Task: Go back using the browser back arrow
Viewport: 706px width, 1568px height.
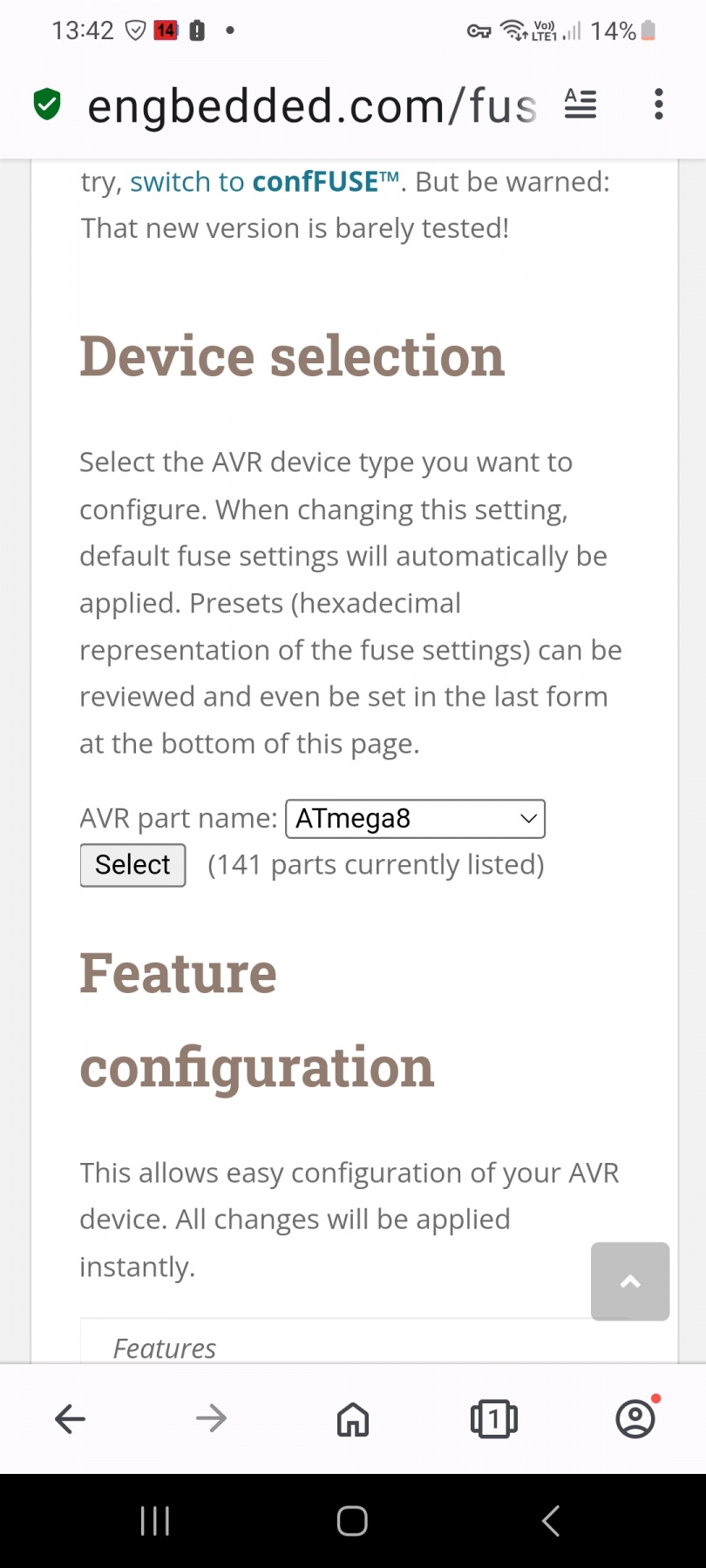Action: coord(70,1419)
